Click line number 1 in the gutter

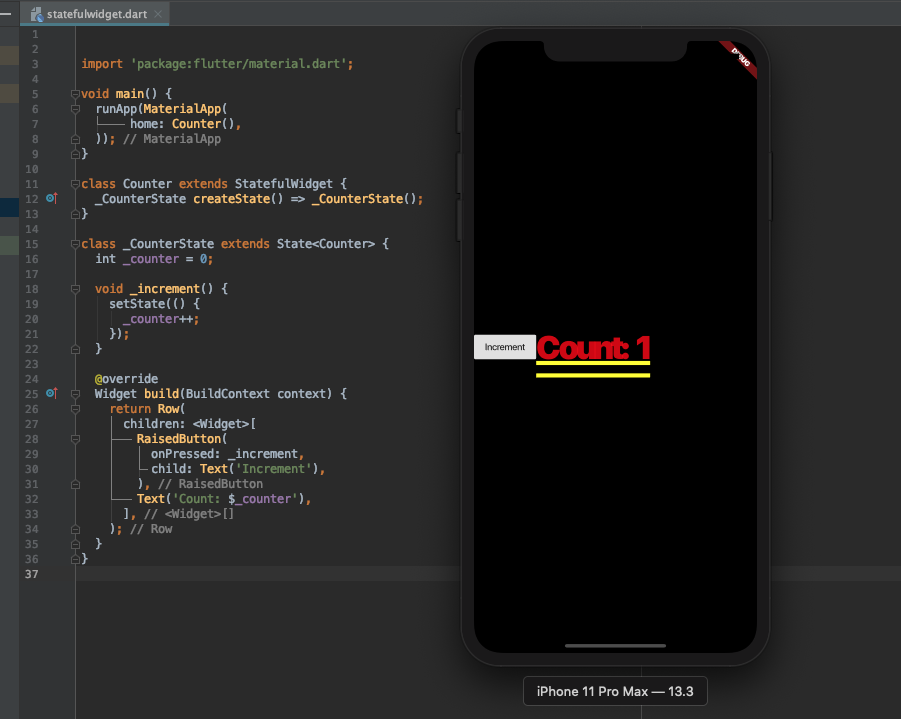(x=35, y=34)
